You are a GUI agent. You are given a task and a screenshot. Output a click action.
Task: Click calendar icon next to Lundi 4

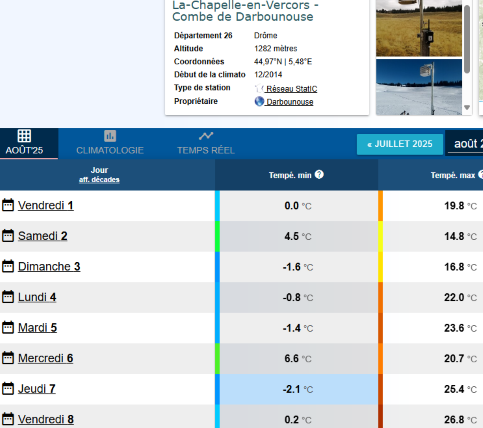tap(8, 297)
